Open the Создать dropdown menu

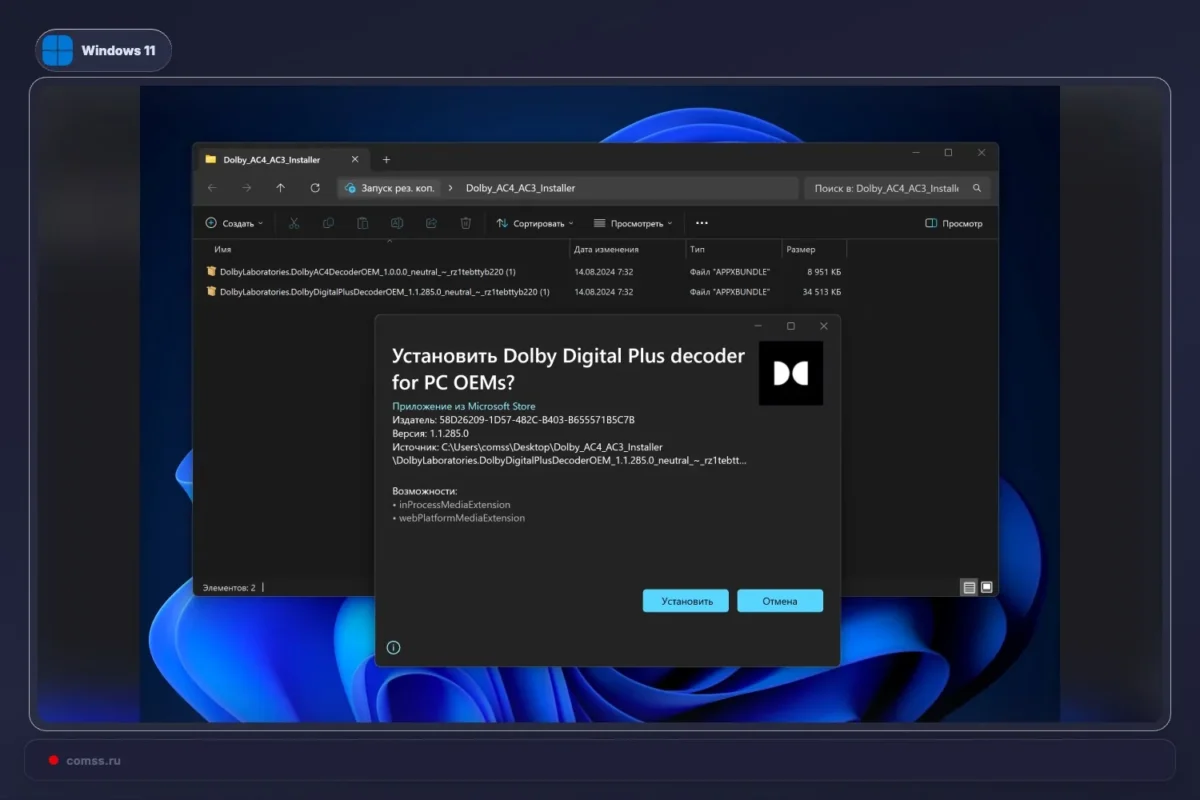coord(234,224)
